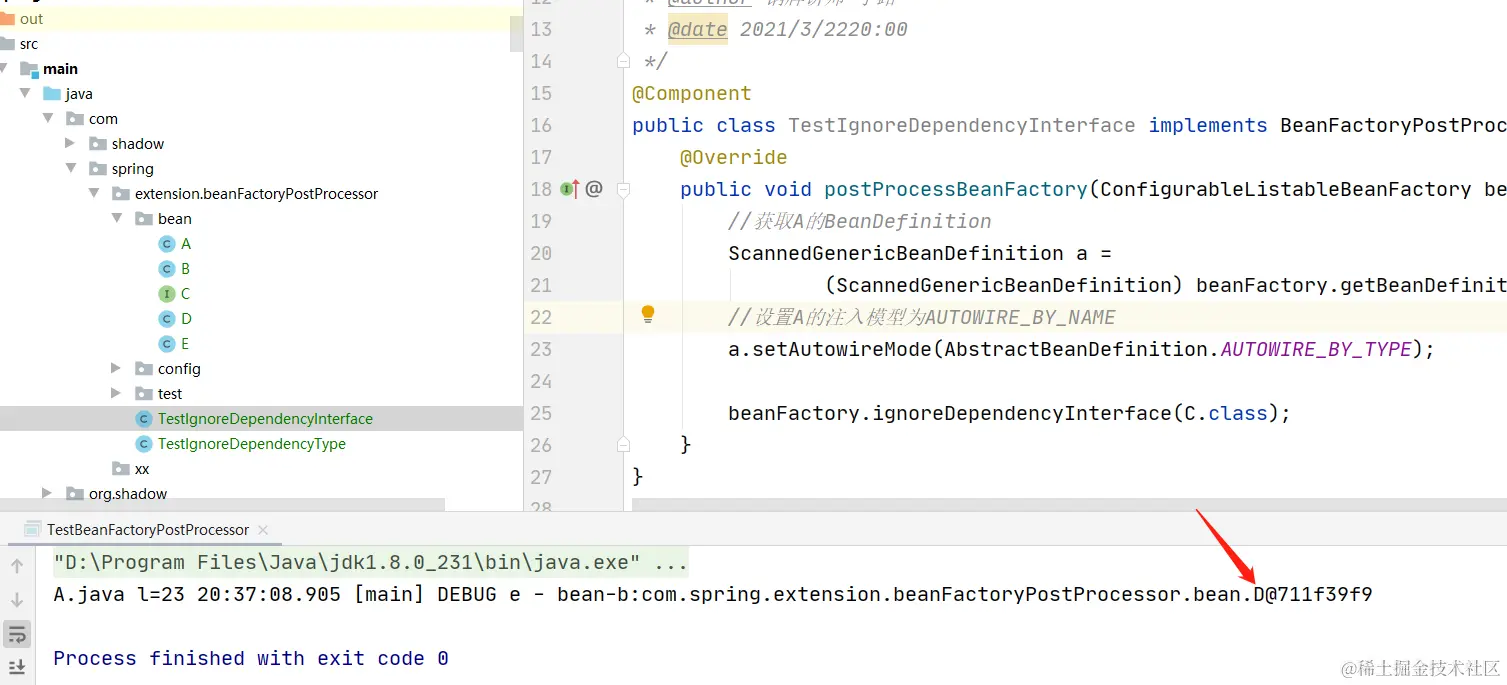The width and height of the screenshot is (1507, 685).
Task: Click the main module folder icon
Action: (30, 69)
